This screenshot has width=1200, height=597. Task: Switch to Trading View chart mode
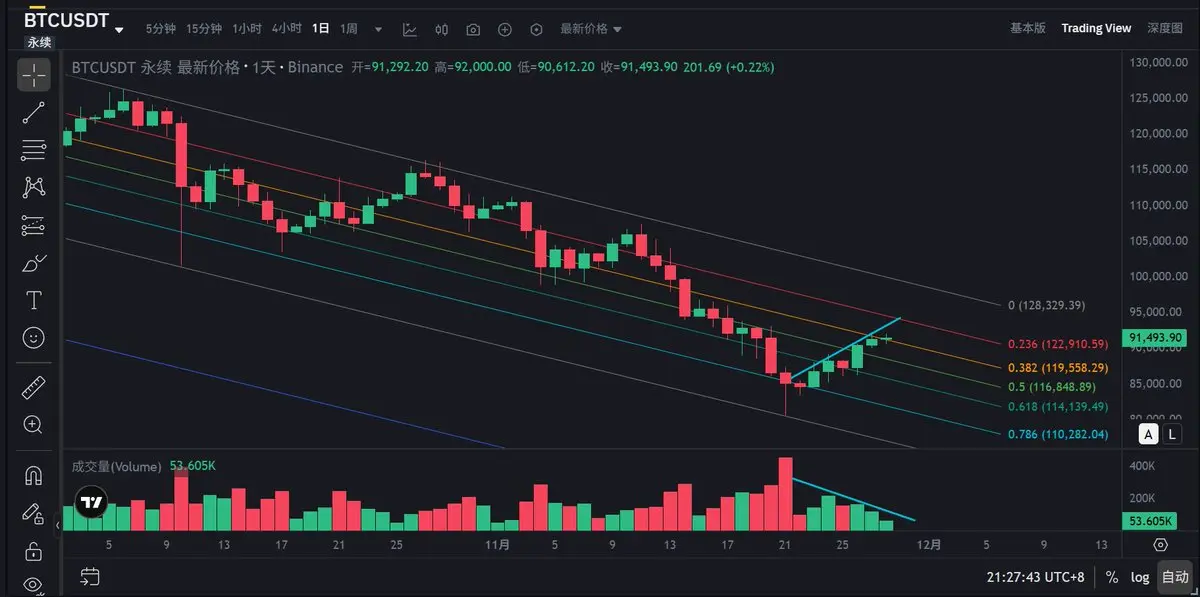(1096, 28)
